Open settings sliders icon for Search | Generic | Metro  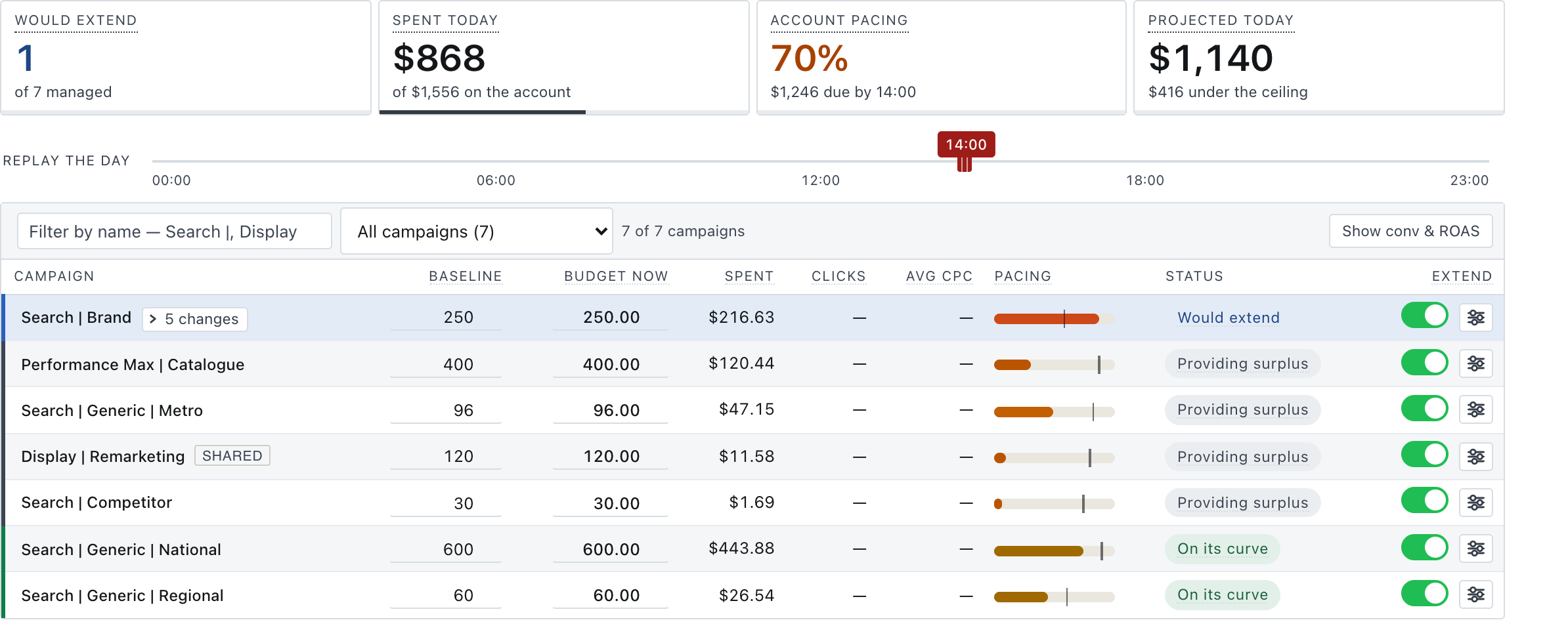(x=1475, y=409)
